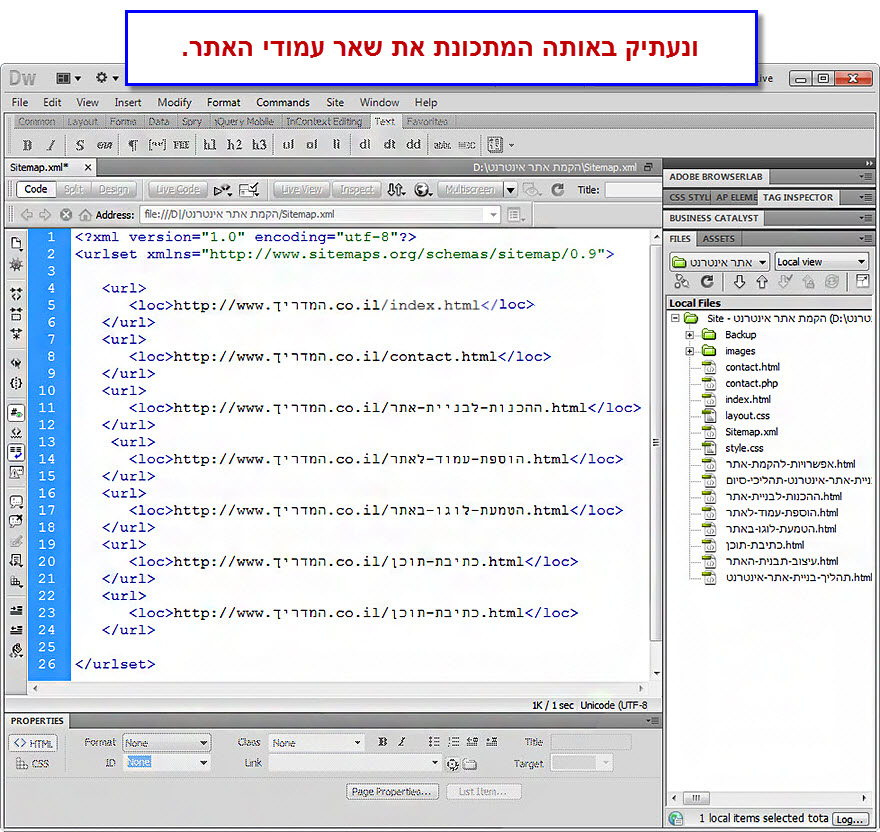Viewport: 880px width, 832px height.
Task: Insert a definition description with dd icon
Action: pos(414,145)
